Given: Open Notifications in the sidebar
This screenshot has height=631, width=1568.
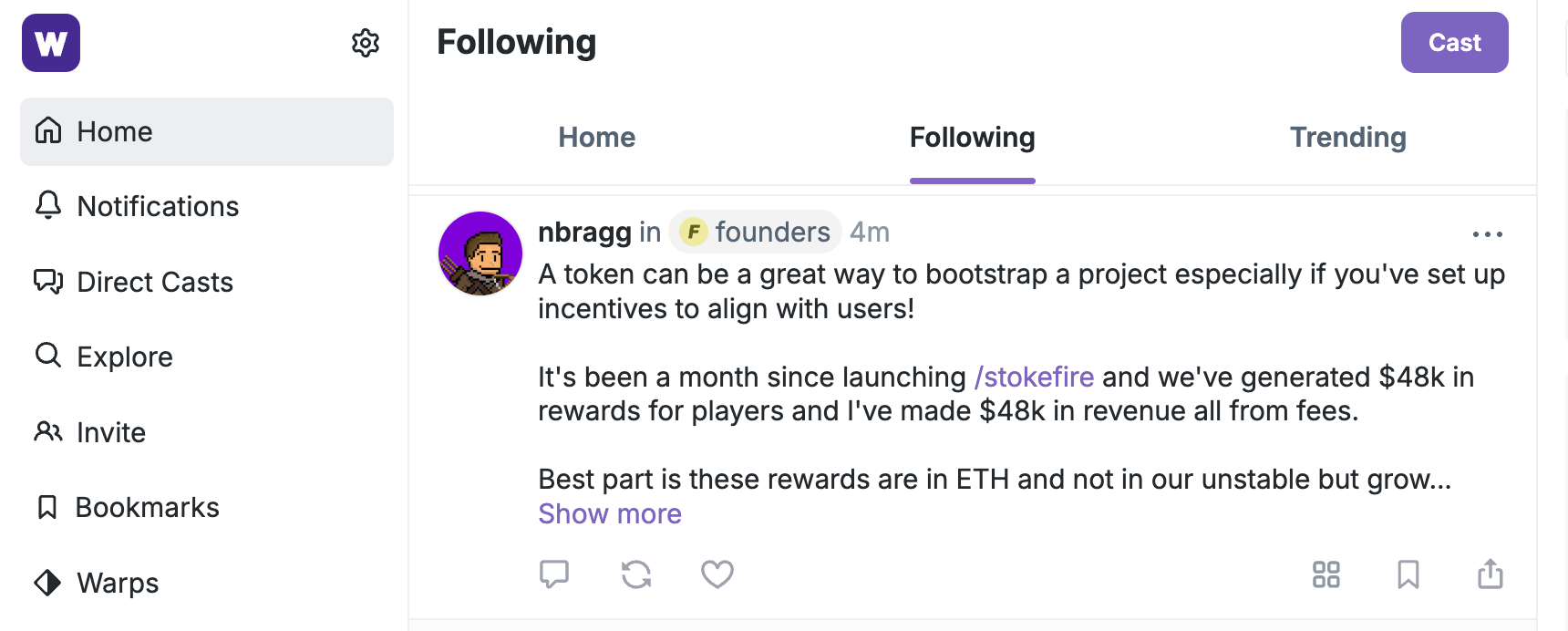Looking at the screenshot, I should coord(157,207).
